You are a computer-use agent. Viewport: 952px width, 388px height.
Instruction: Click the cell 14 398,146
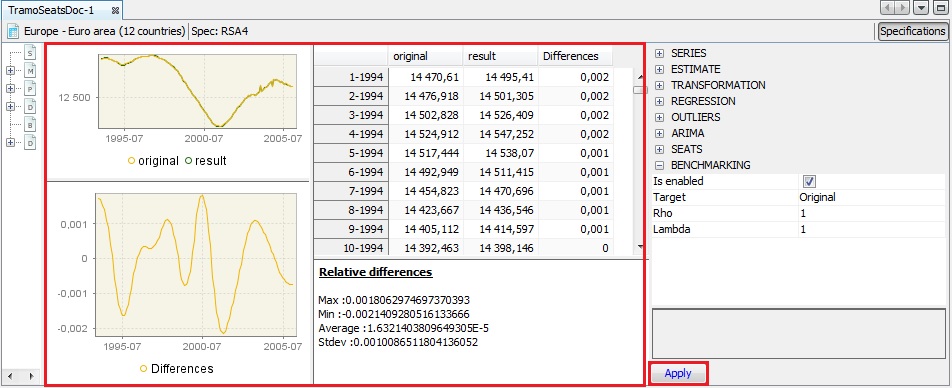(x=500, y=248)
